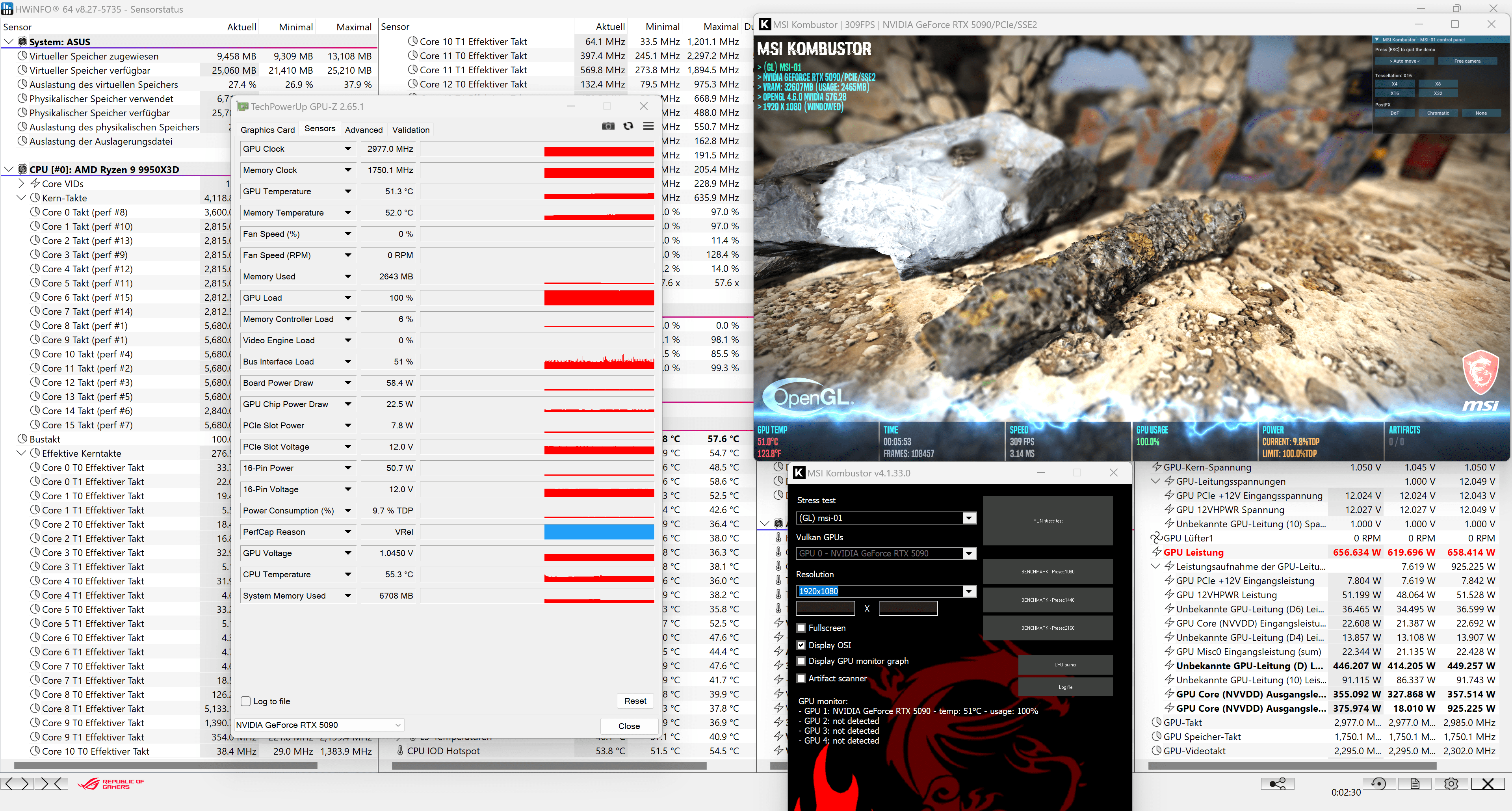Switch to the Graphics Card tab

[267, 130]
